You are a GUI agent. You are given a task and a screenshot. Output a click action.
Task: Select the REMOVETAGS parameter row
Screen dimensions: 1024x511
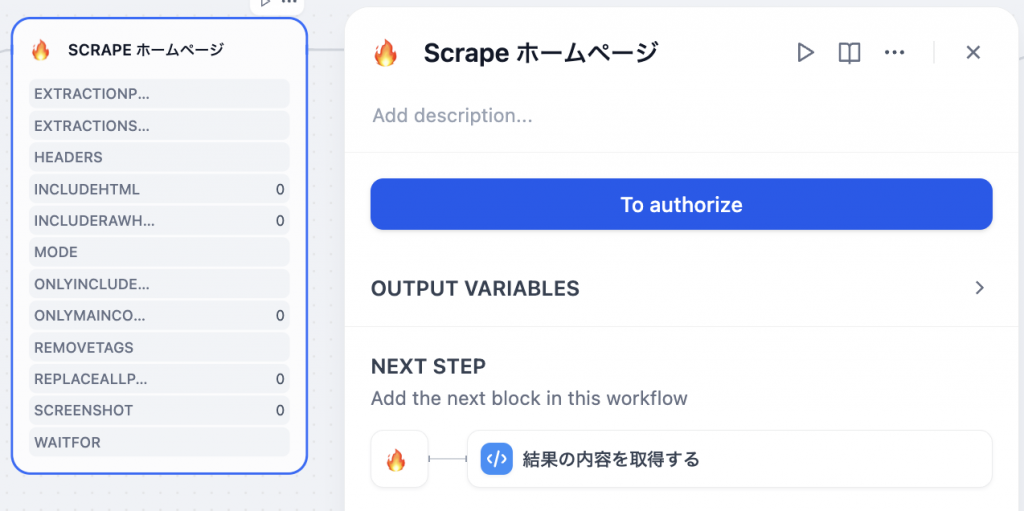point(159,348)
